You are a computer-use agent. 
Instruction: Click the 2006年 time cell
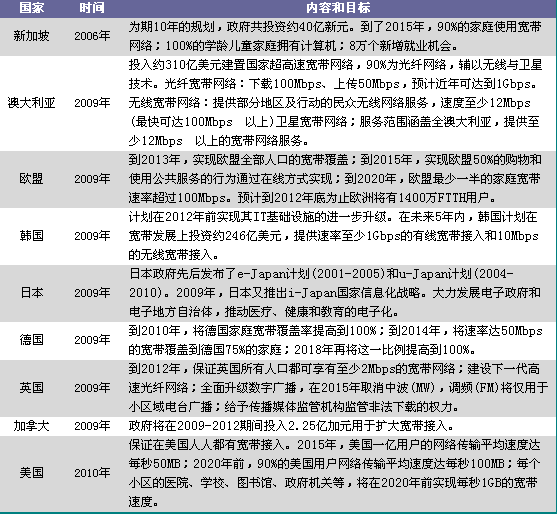pyautogui.click(x=92, y=36)
